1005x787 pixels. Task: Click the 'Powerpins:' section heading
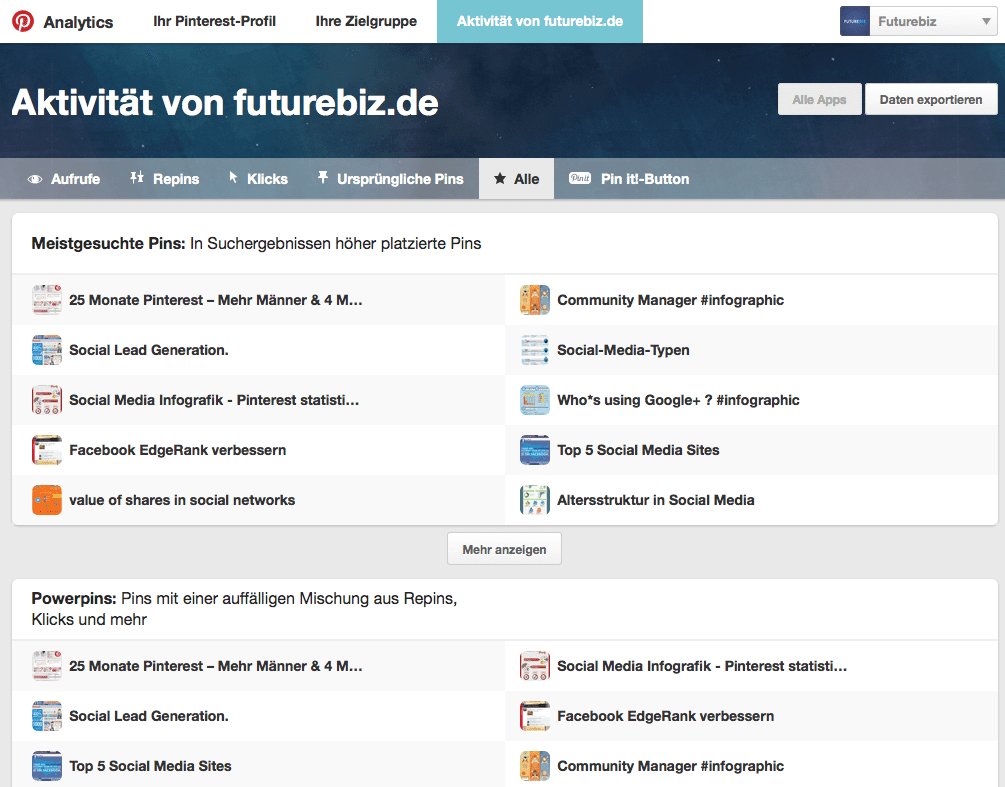74,599
